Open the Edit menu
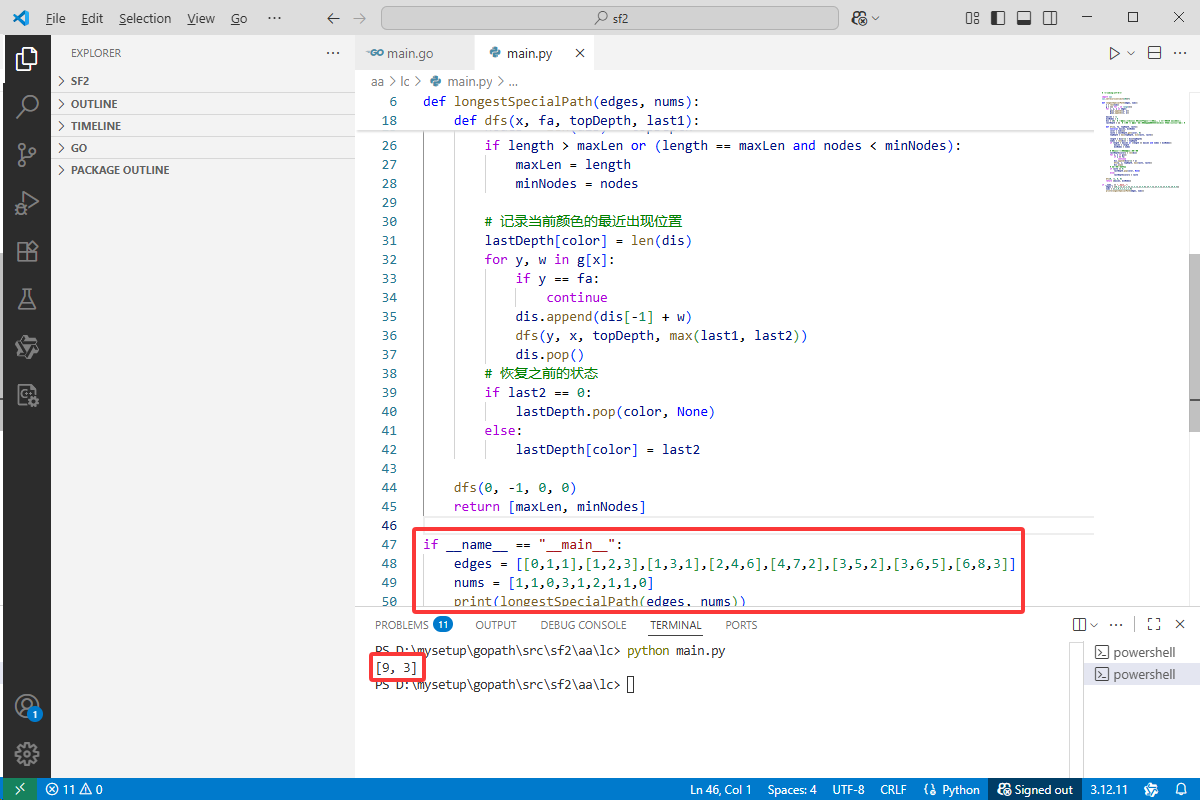The image size is (1200, 800). [92, 18]
